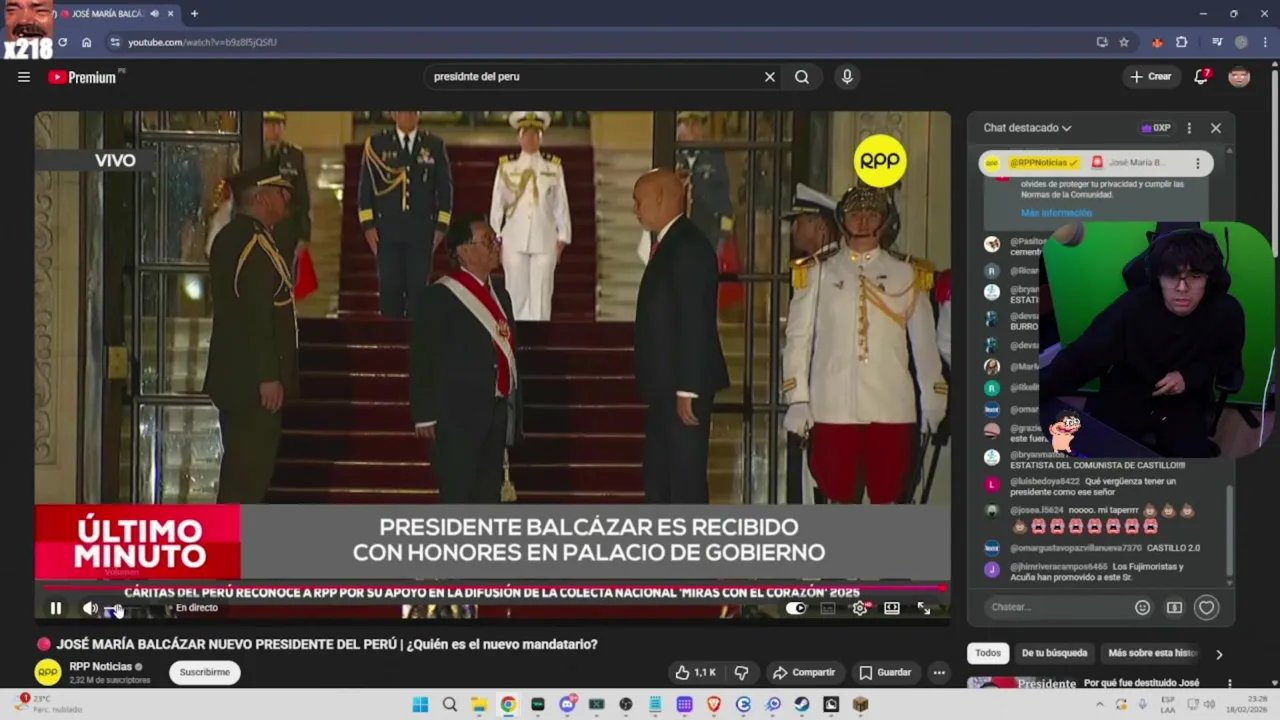Image resolution: width=1280 pixels, height=720 pixels.
Task: Expand the Chat destacado dropdown
Action: tap(1027, 128)
